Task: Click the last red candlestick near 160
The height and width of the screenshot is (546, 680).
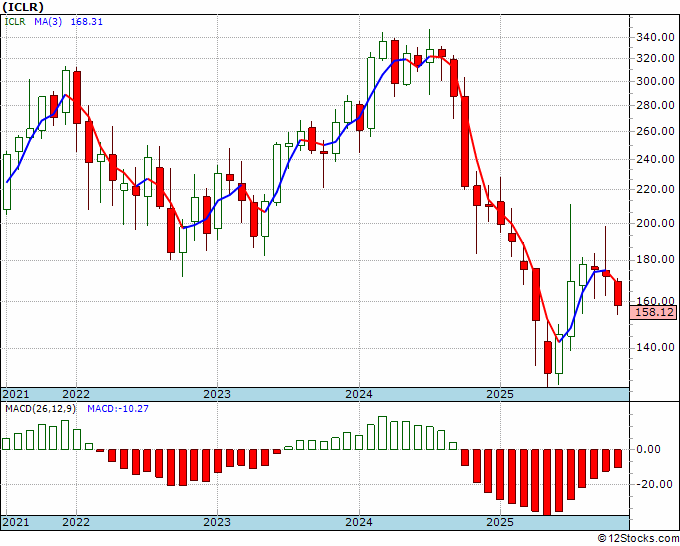Action: coord(618,294)
